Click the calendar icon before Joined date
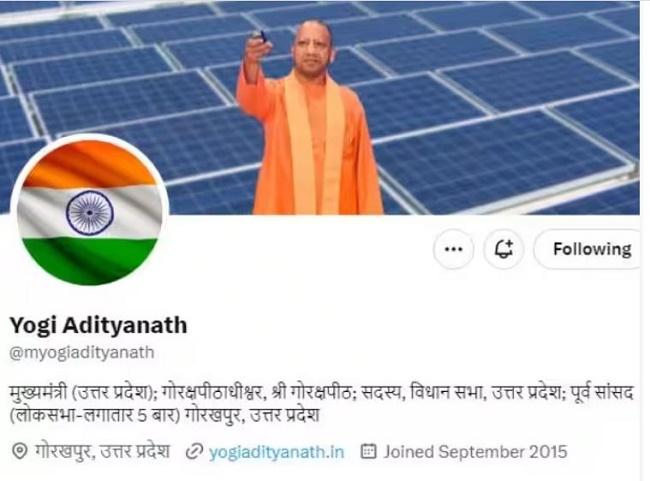The image size is (650, 481). click(369, 451)
